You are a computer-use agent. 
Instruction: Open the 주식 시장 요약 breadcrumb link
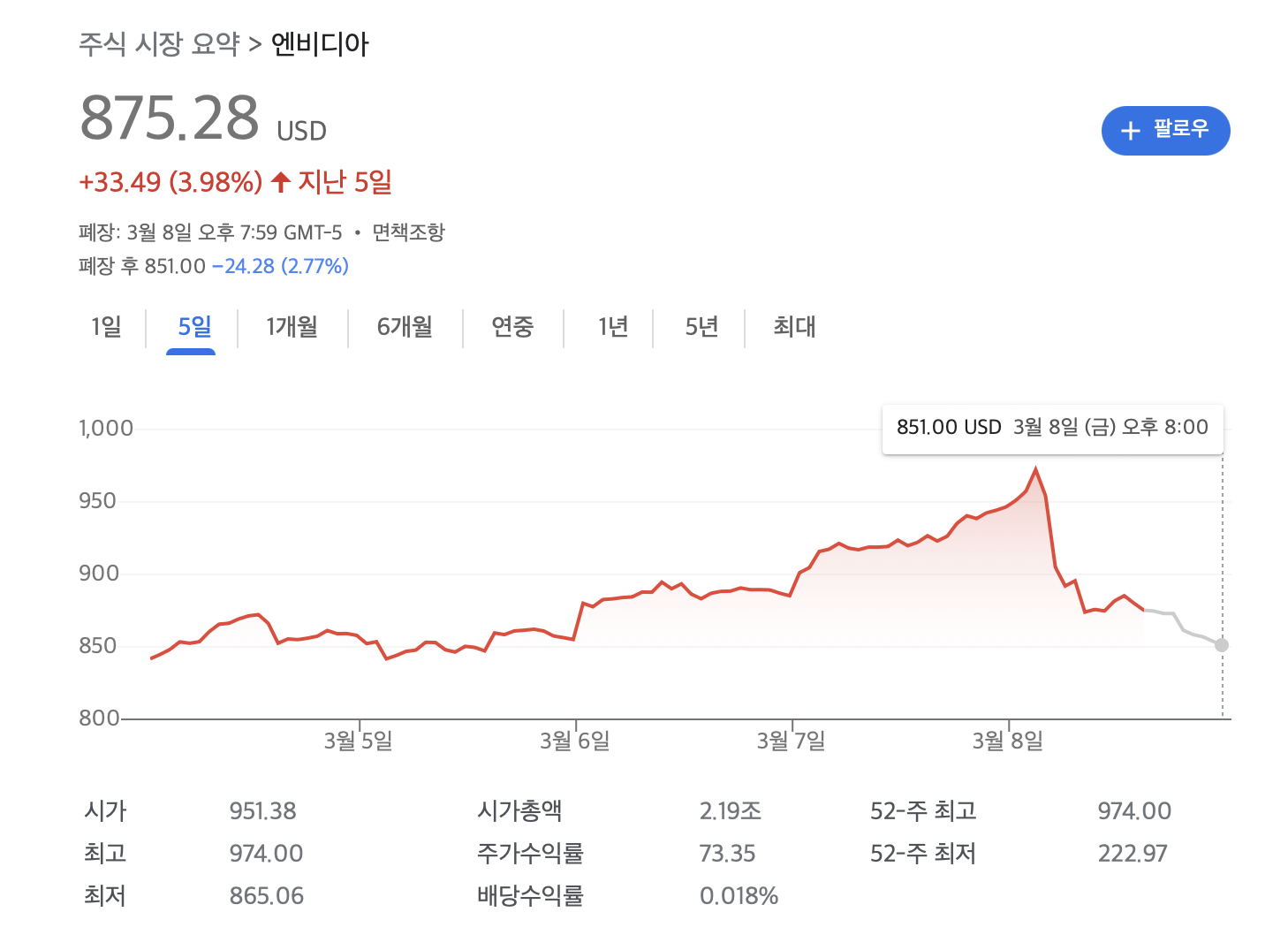[x=159, y=44]
